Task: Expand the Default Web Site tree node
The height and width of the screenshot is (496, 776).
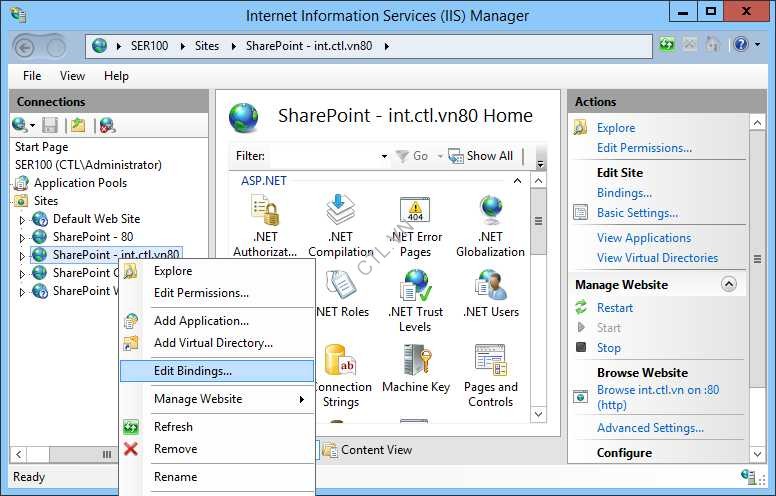Action: pyautogui.click(x=23, y=219)
